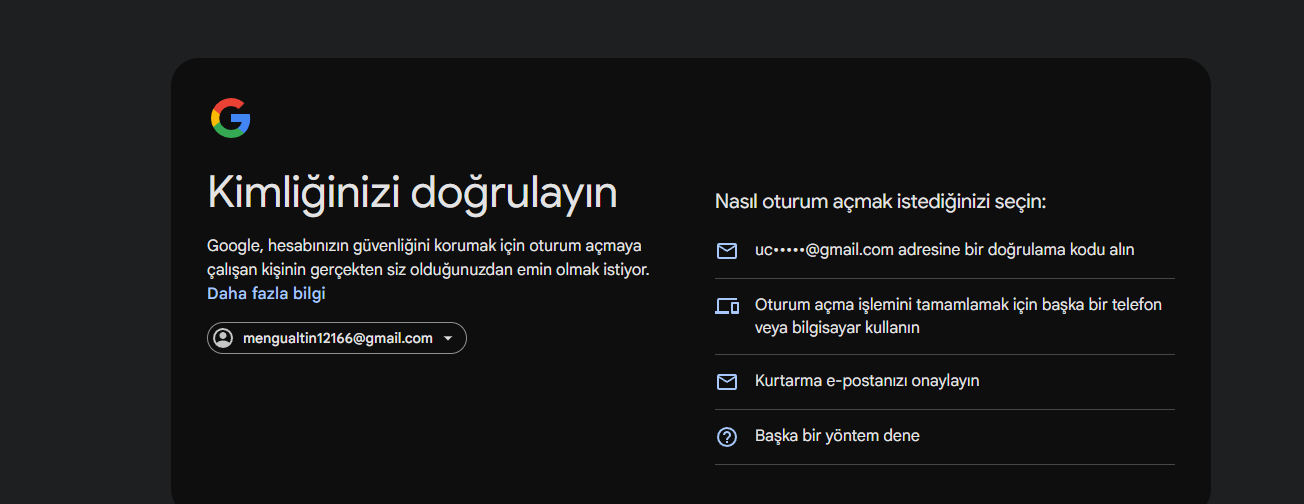The height and width of the screenshot is (504, 1304).
Task: Click Nasıl oturum açmak istediğinizi seçin text
Action: pyautogui.click(x=880, y=202)
